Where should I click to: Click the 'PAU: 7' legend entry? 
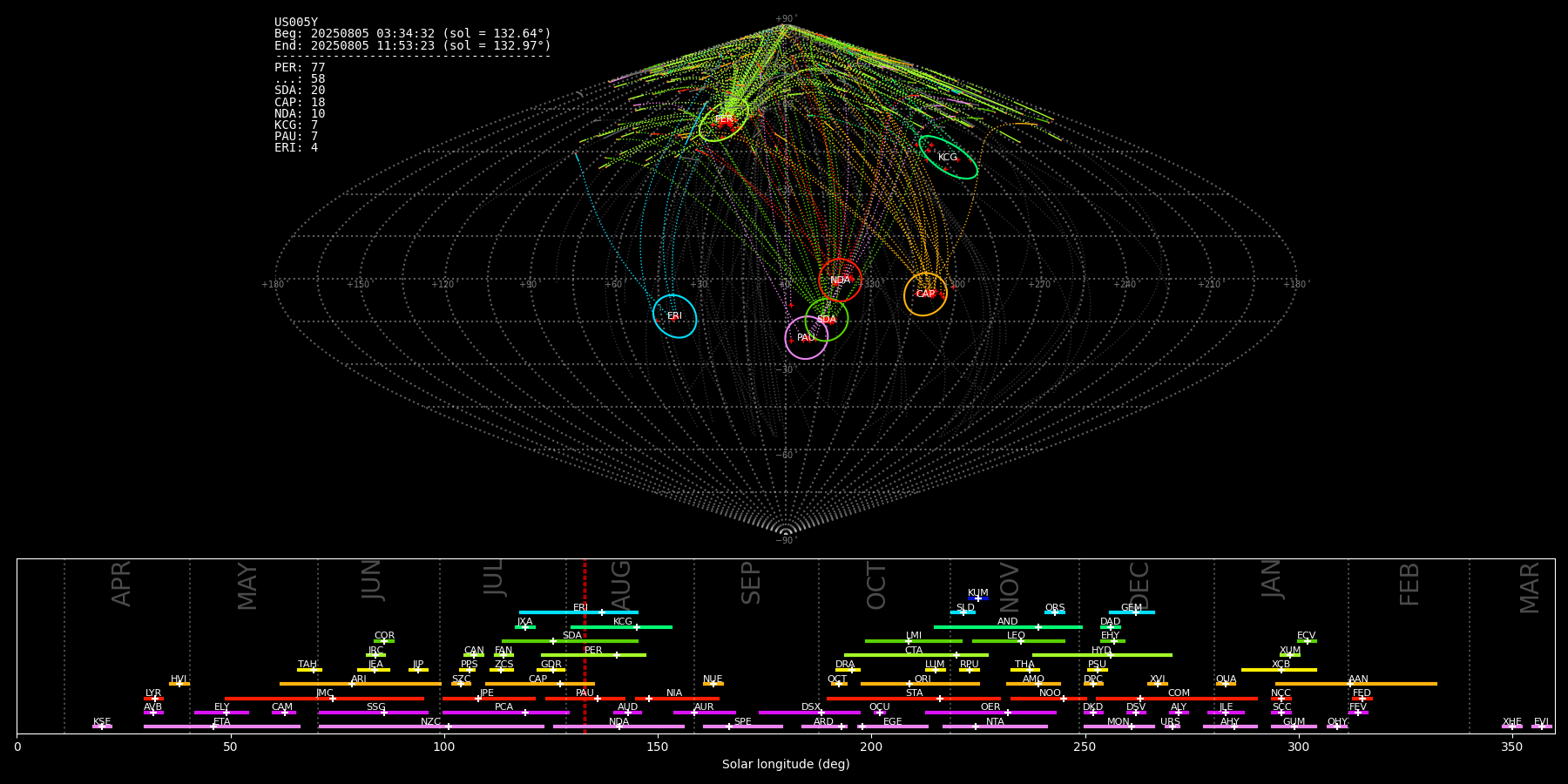click(x=296, y=137)
